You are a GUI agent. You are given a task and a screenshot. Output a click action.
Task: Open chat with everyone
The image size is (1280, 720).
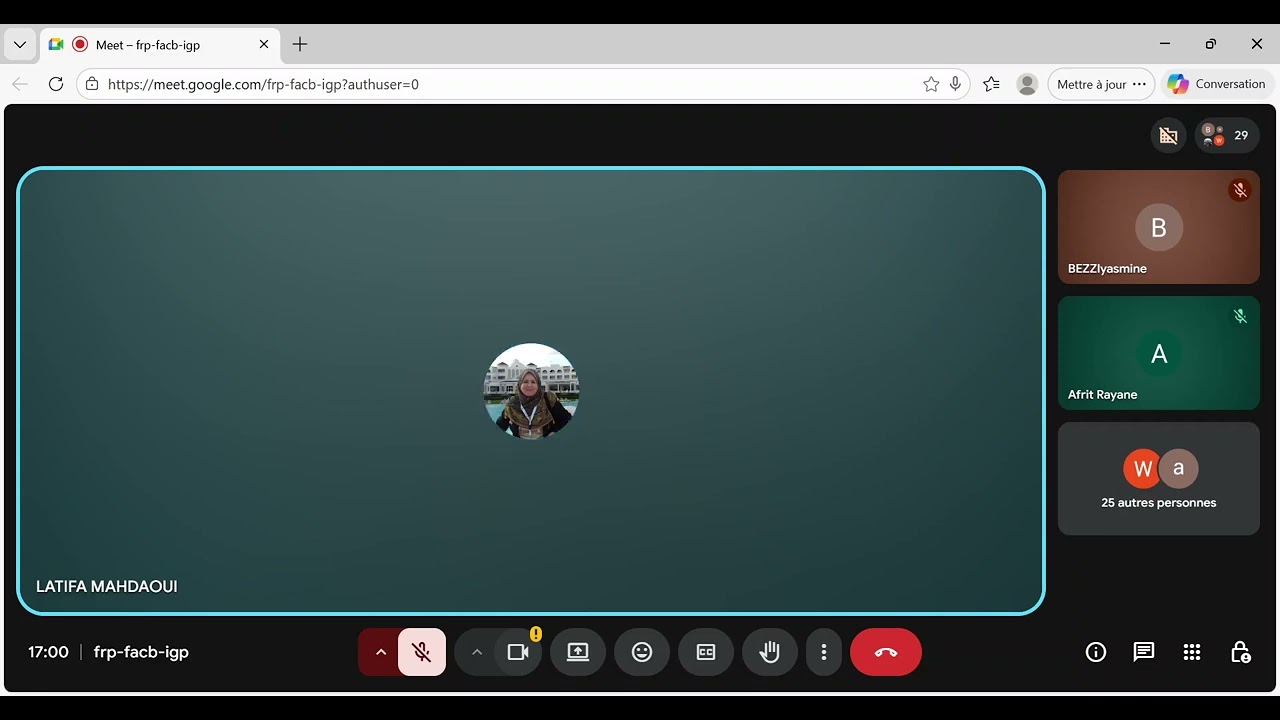coord(1144,652)
